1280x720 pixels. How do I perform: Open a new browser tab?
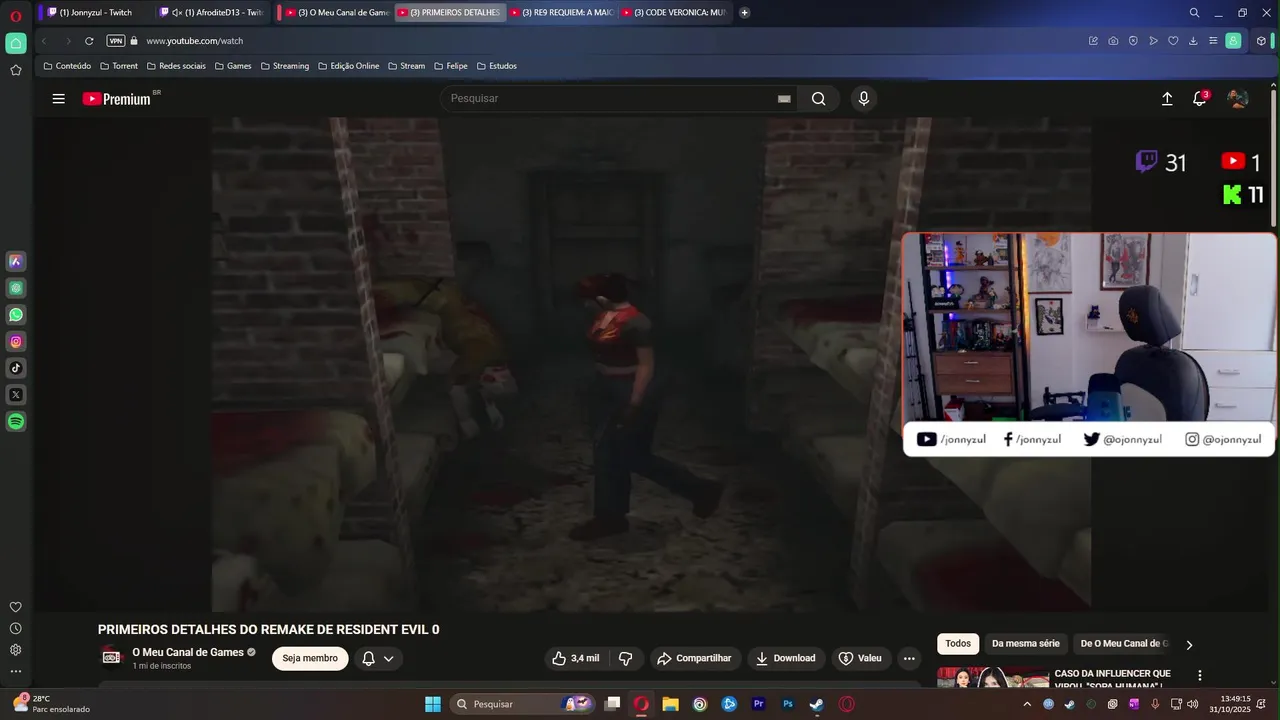point(744,12)
